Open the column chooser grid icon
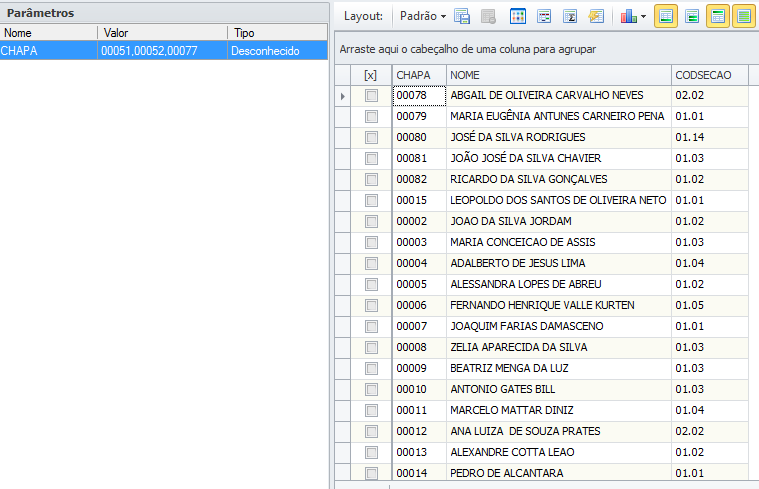 pos(517,16)
